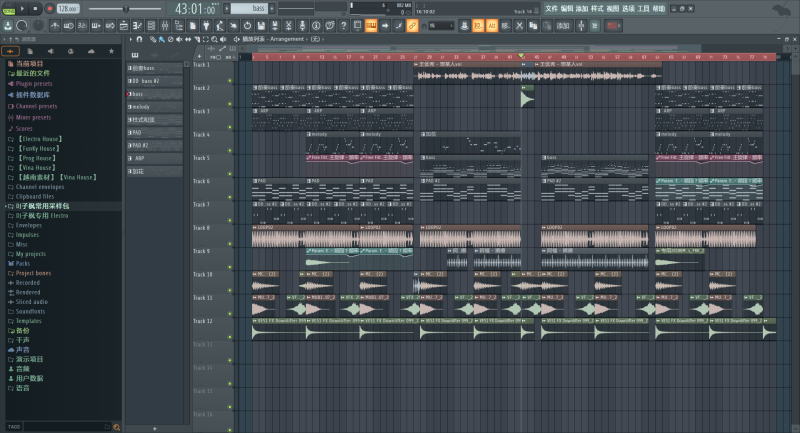Click the stop button in transport
The height and width of the screenshot is (433, 800).
click(37, 8)
